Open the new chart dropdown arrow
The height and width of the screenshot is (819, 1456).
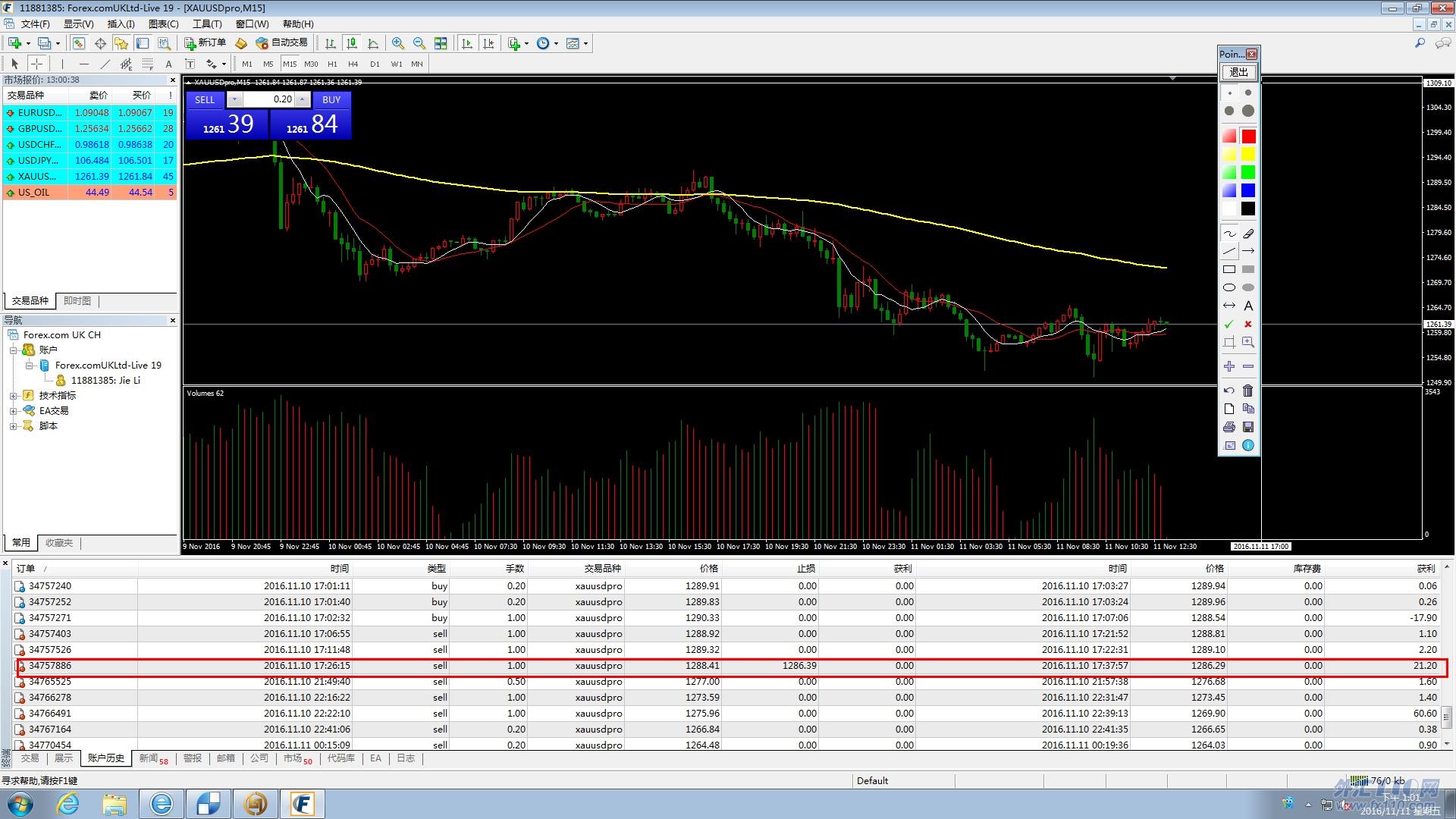[x=28, y=43]
